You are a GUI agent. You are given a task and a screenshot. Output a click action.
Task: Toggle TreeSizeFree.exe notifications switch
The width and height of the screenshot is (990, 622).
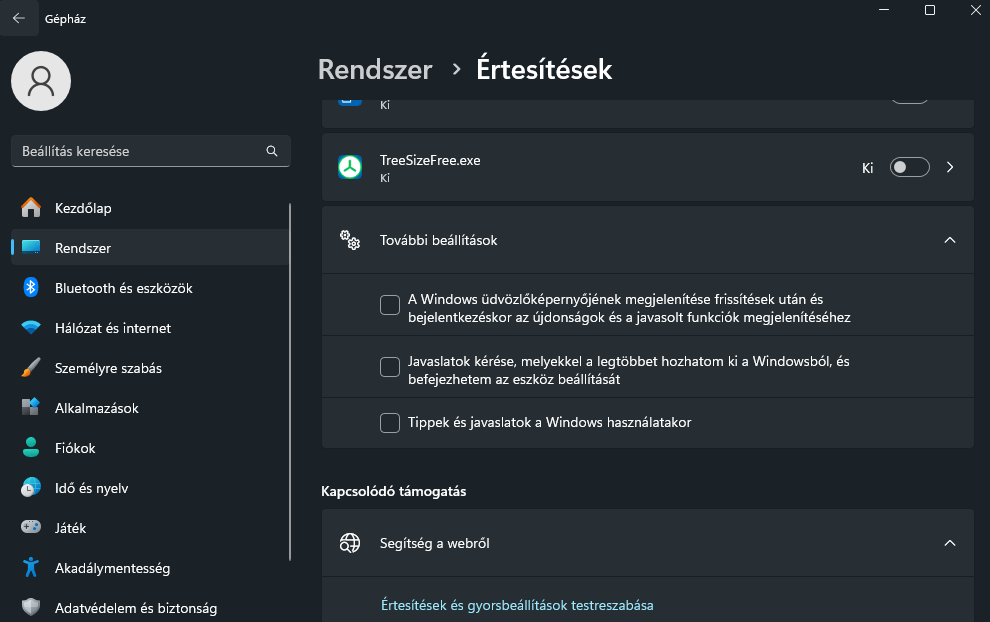coord(909,167)
